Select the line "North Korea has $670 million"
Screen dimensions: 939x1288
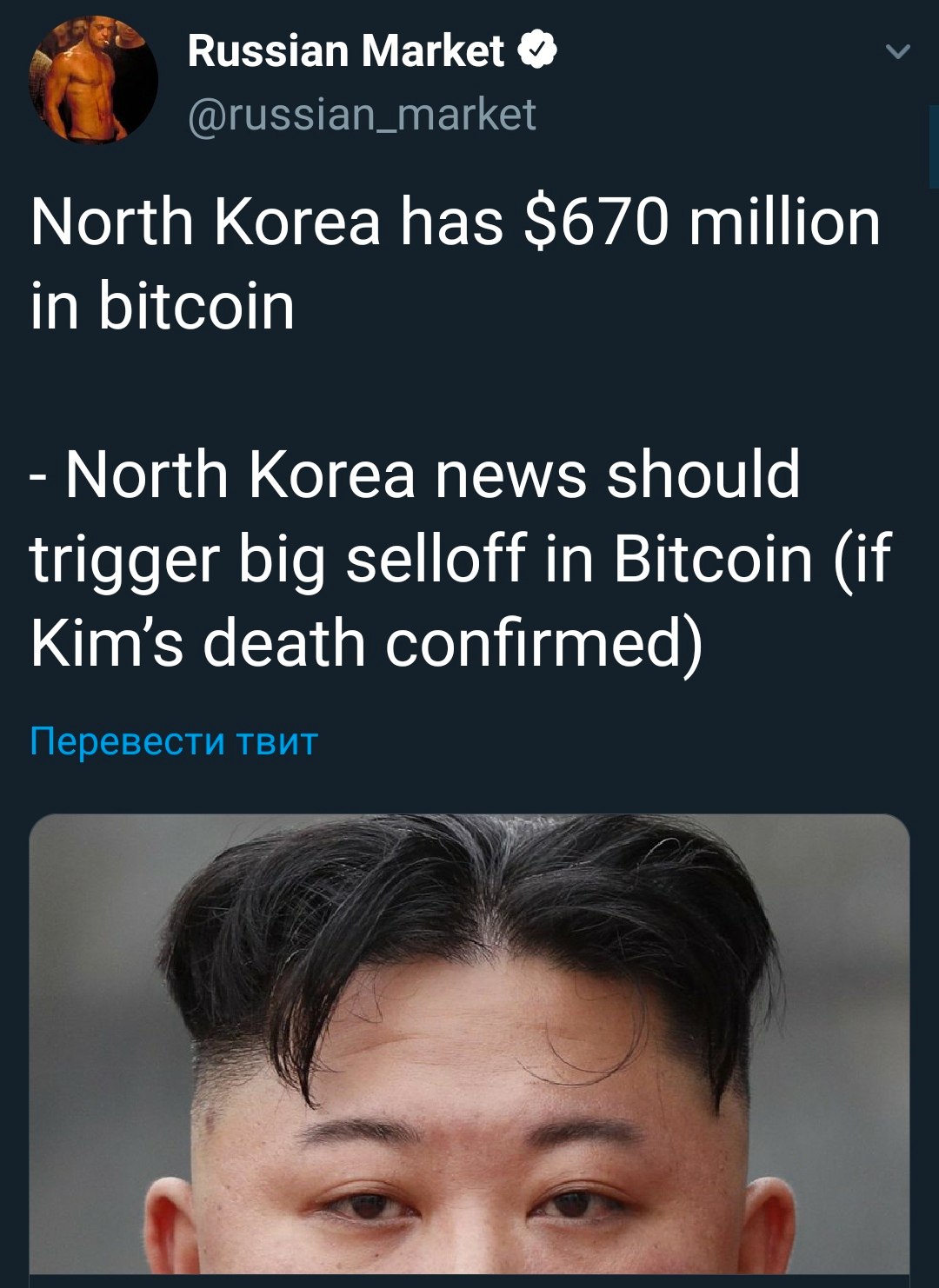click(456, 222)
